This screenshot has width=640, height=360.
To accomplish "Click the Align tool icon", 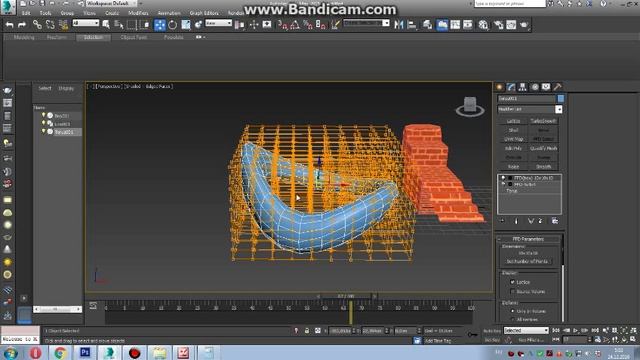I will tap(412, 25).
